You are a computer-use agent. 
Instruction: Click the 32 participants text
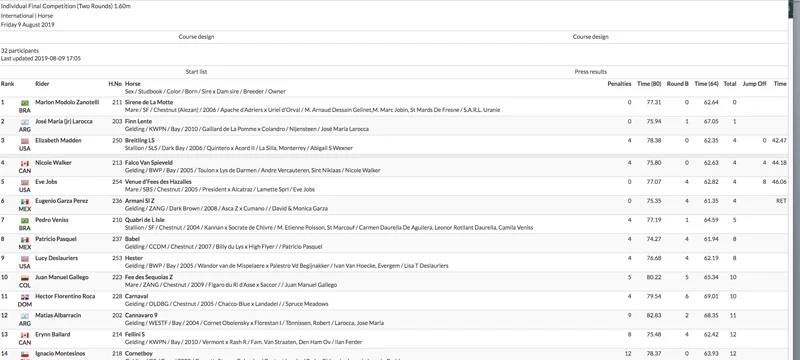pyautogui.click(x=20, y=51)
